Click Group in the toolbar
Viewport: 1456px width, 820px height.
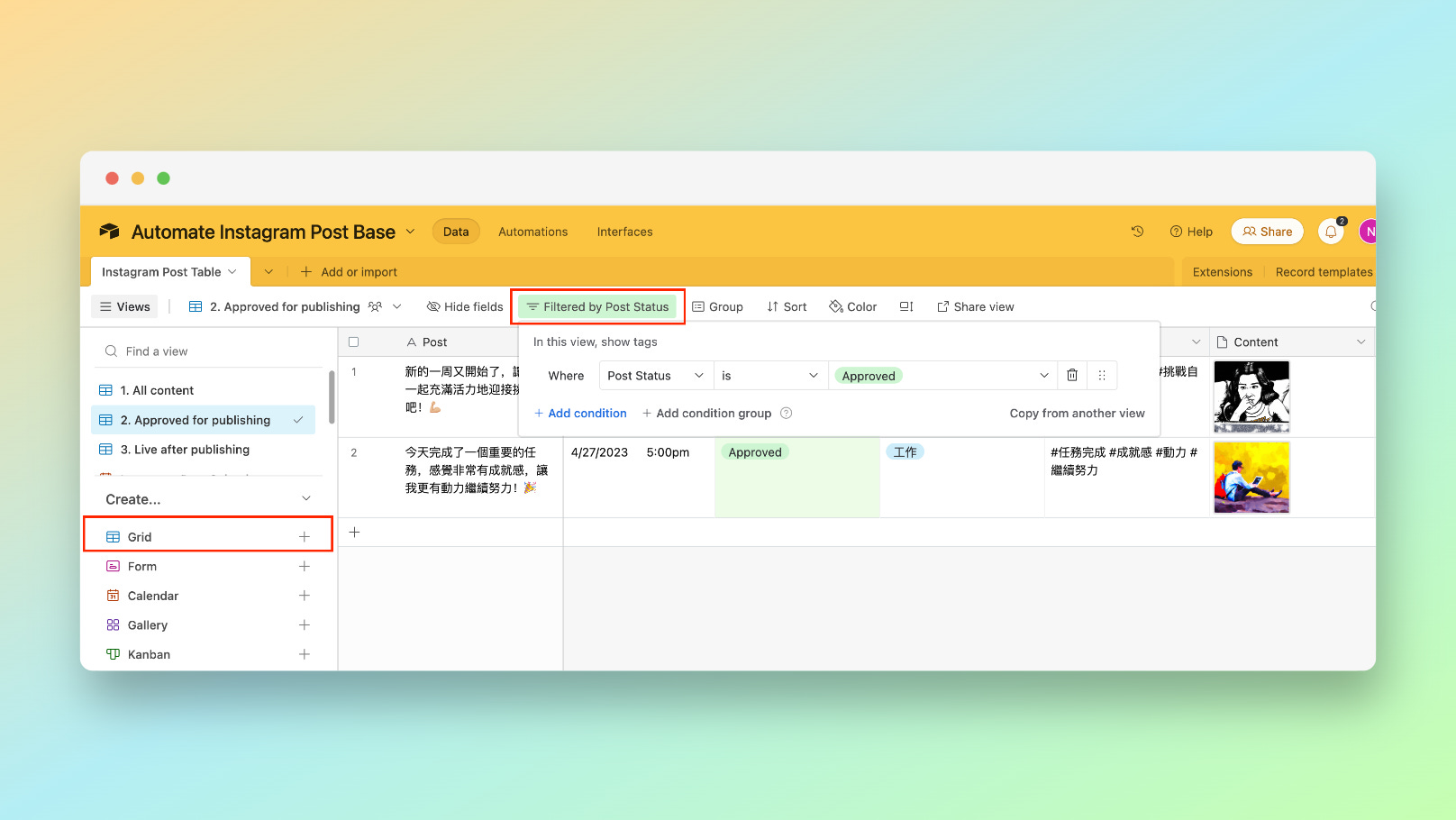pyautogui.click(x=717, y=306)
